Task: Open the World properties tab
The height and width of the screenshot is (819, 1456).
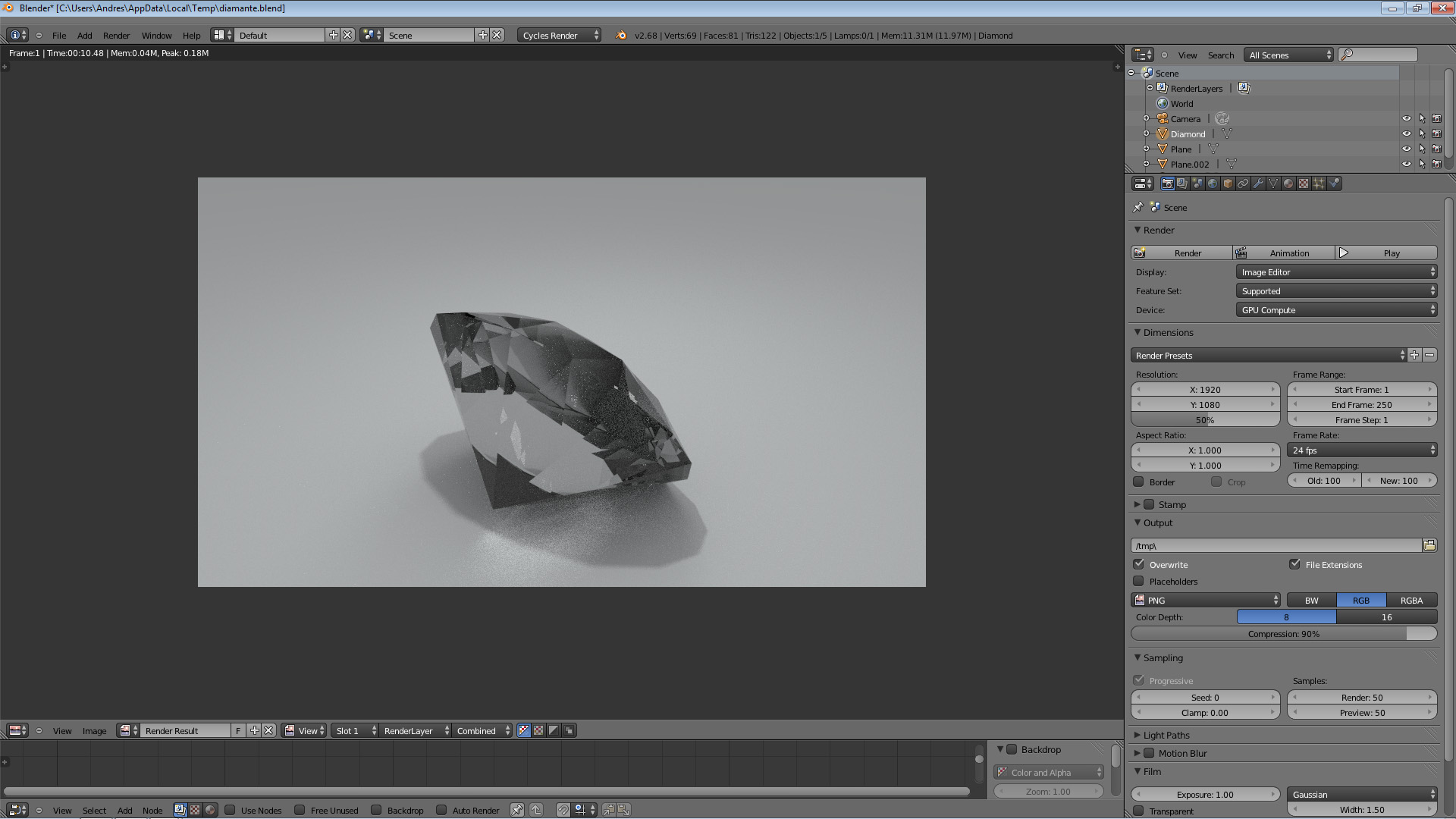Action: pyautogui.click(x=1213, y=184)
